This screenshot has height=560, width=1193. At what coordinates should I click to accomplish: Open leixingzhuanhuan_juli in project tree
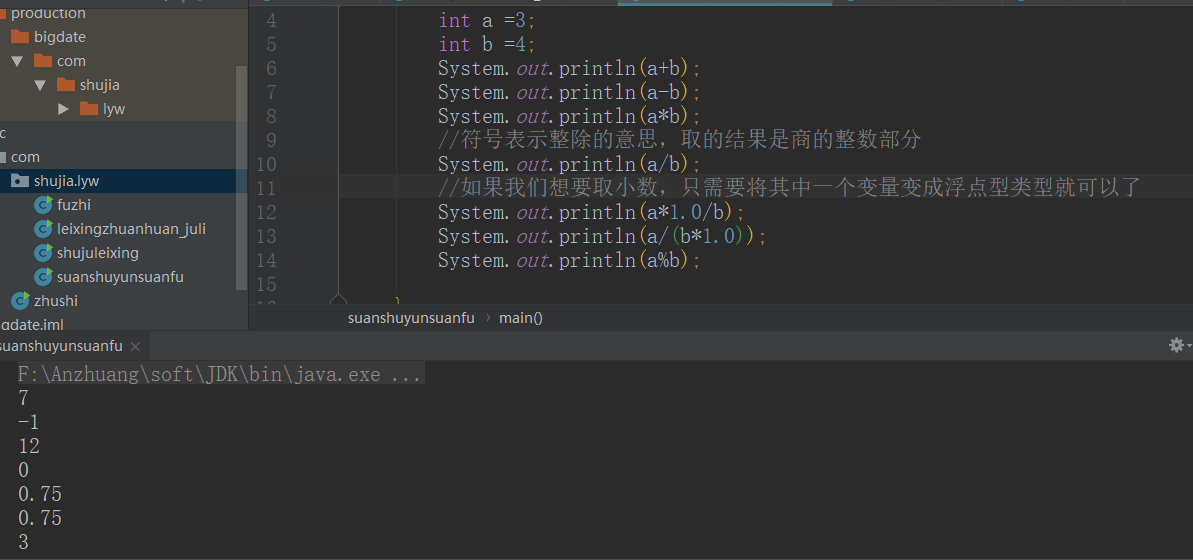coord(132,229)
